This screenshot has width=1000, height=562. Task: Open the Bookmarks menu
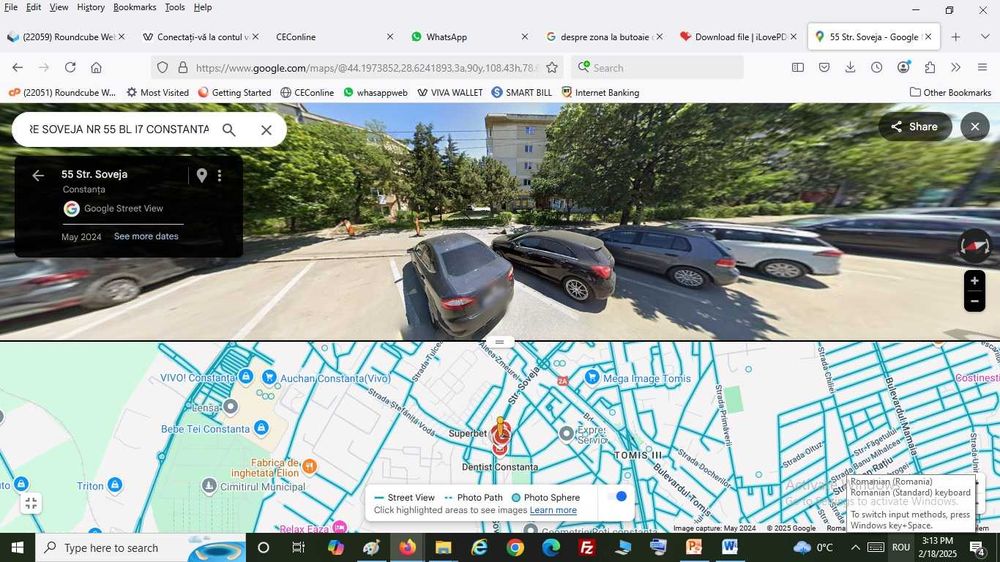(x=135, y=8)
